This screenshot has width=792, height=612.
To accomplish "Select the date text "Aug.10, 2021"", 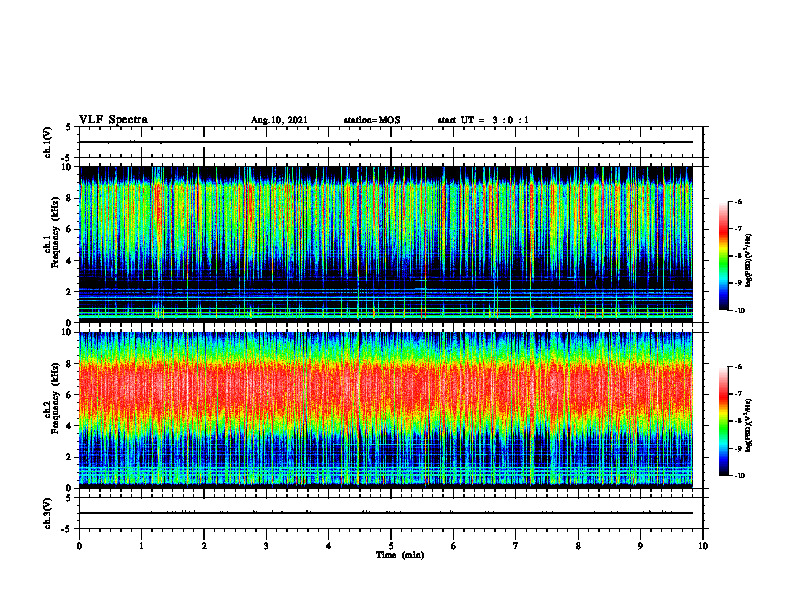I will pyautogui.click(x=279, y=120).
